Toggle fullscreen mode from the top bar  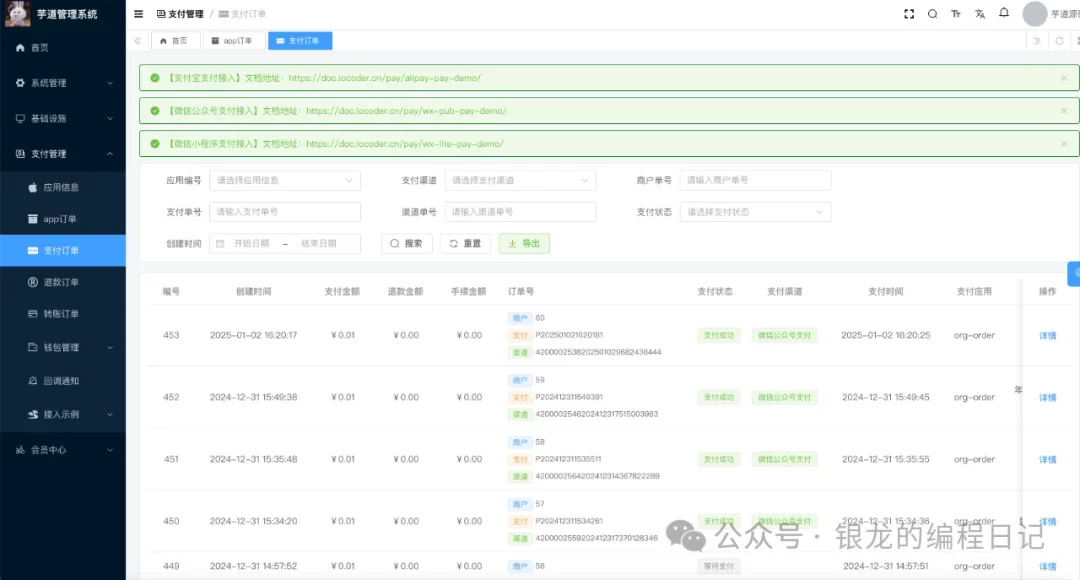pos(908,14)
